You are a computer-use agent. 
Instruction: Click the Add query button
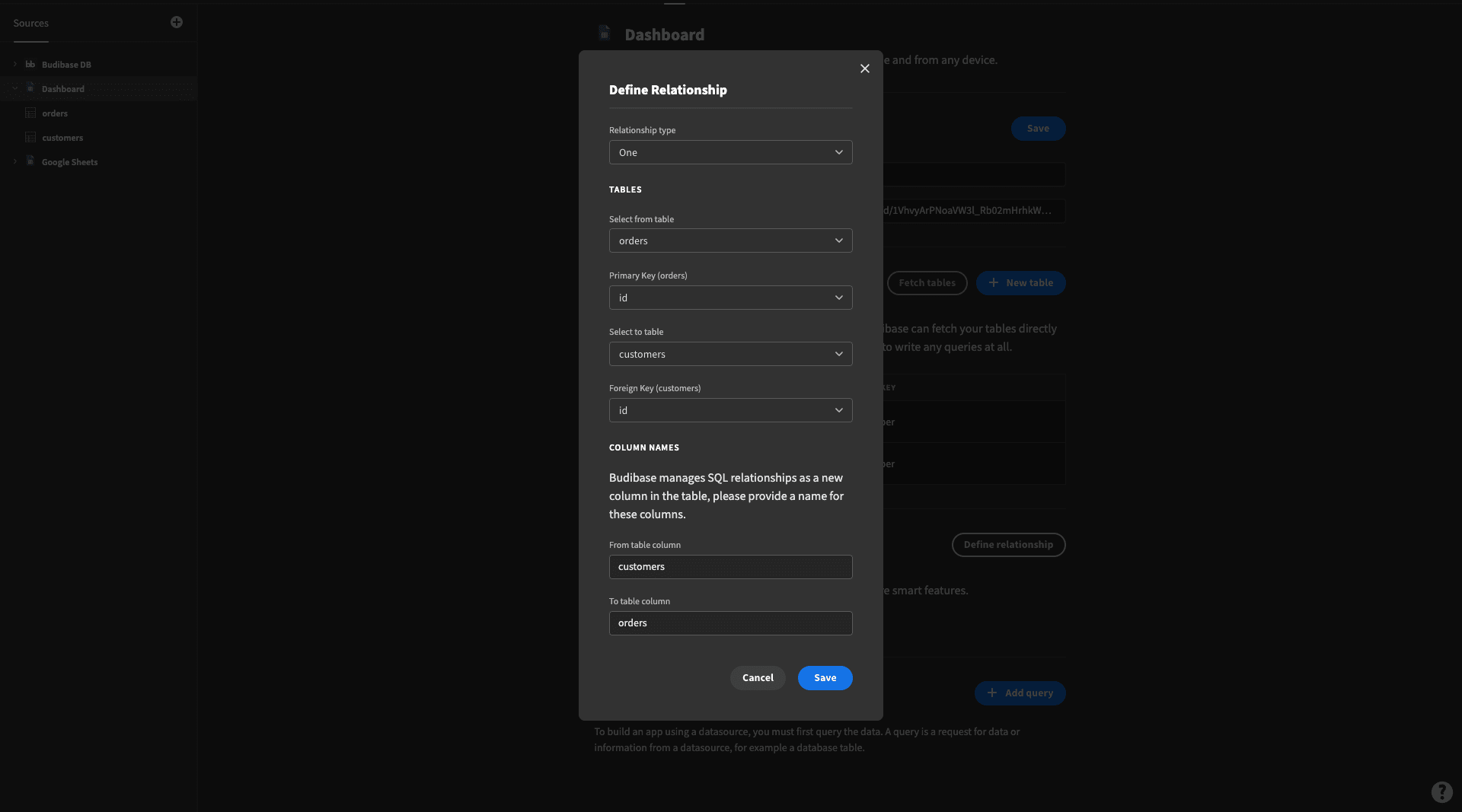pyautogui.click(x=1020, y=693)
